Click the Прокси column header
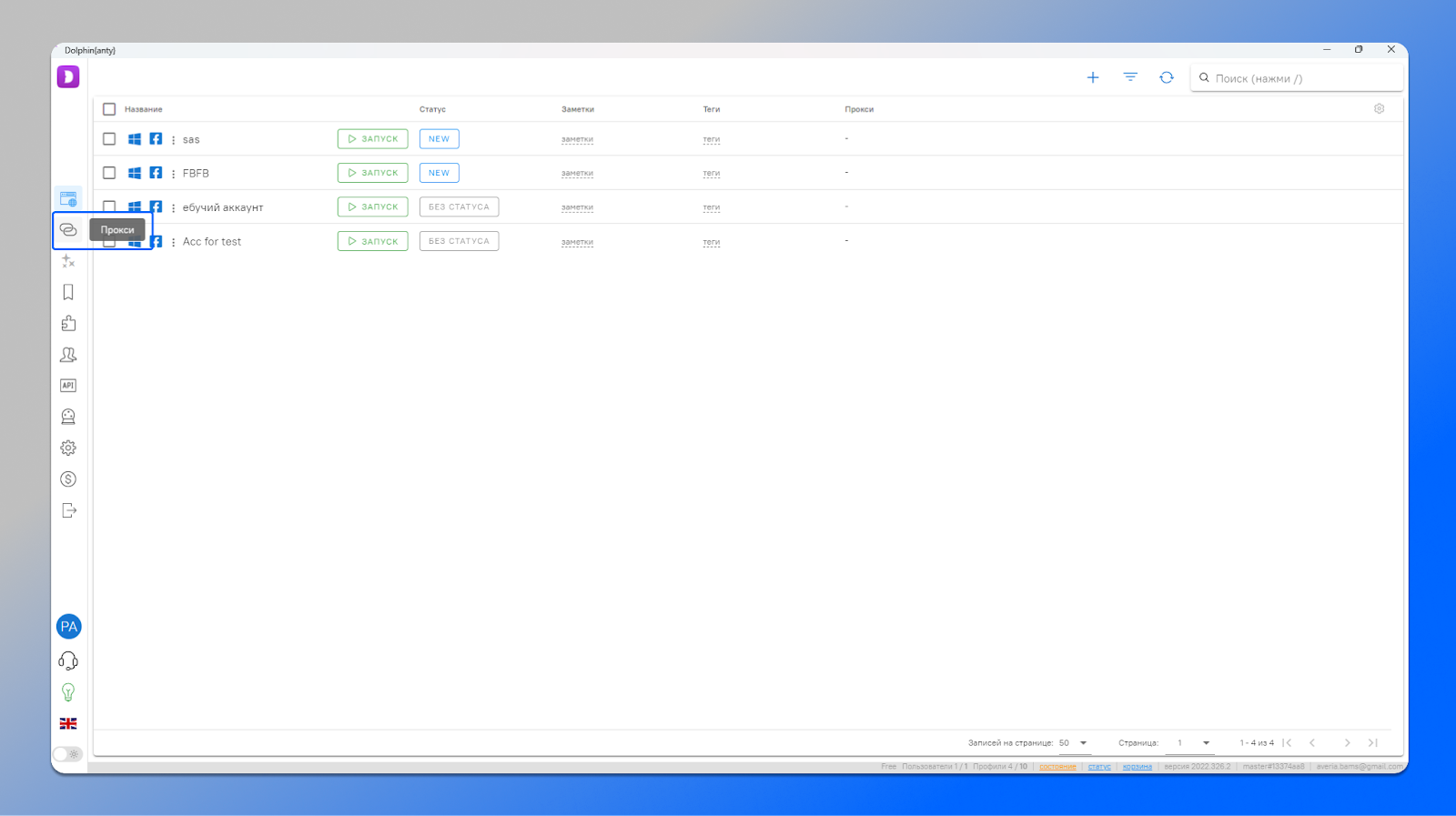Image resolution: width=1456 pixels, height=816 pixels. (859, 109)
